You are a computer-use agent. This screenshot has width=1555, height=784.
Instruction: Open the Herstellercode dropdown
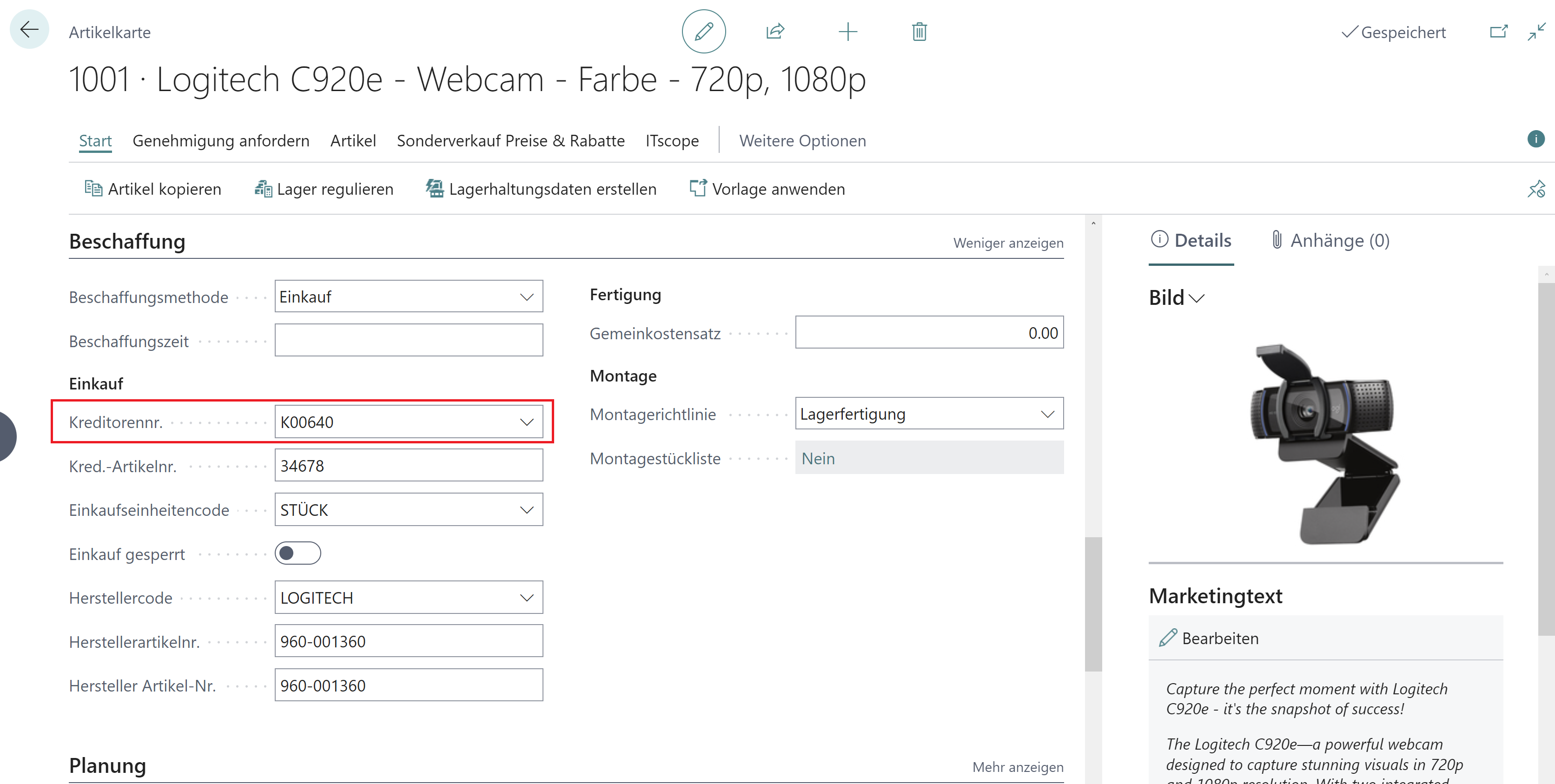pyautogui.click(x=526, y=598)
